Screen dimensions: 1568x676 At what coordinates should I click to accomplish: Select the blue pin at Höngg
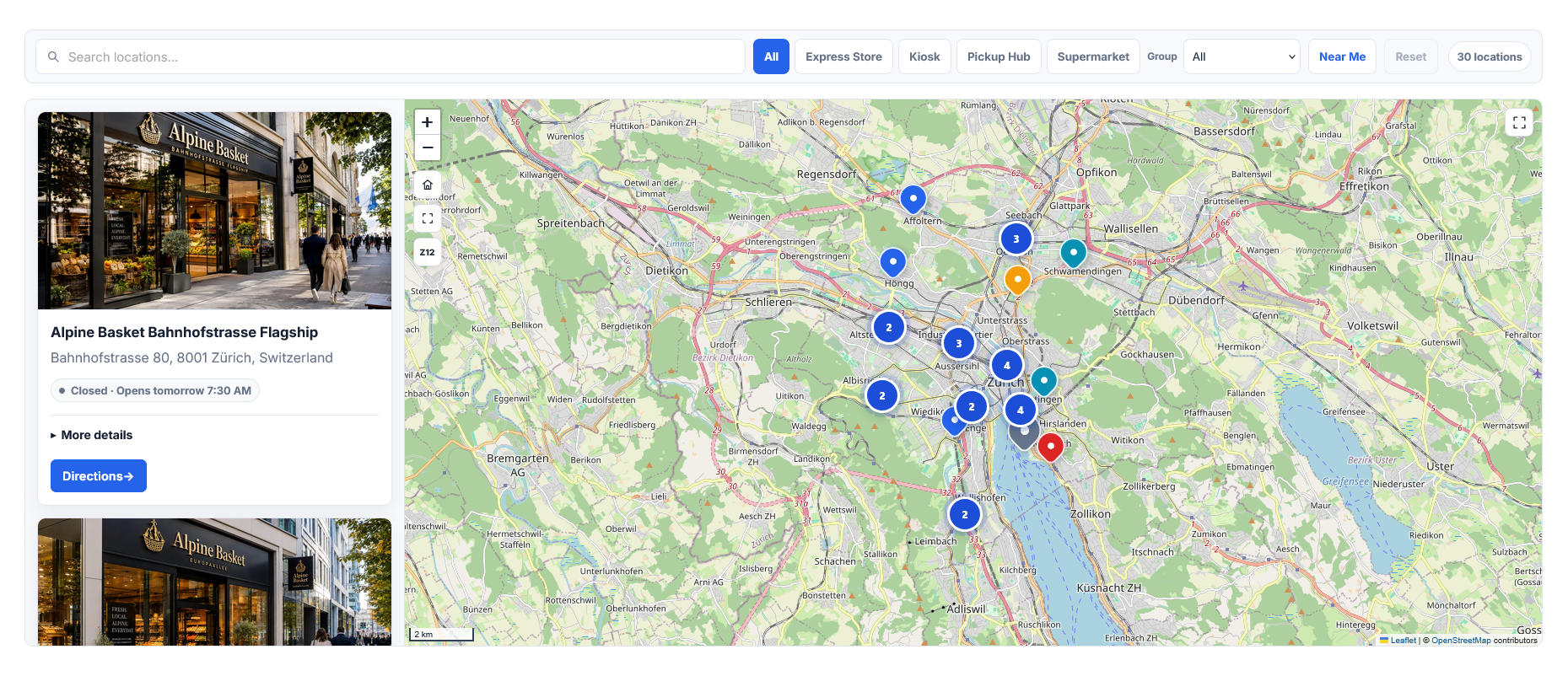coord(893,262)
